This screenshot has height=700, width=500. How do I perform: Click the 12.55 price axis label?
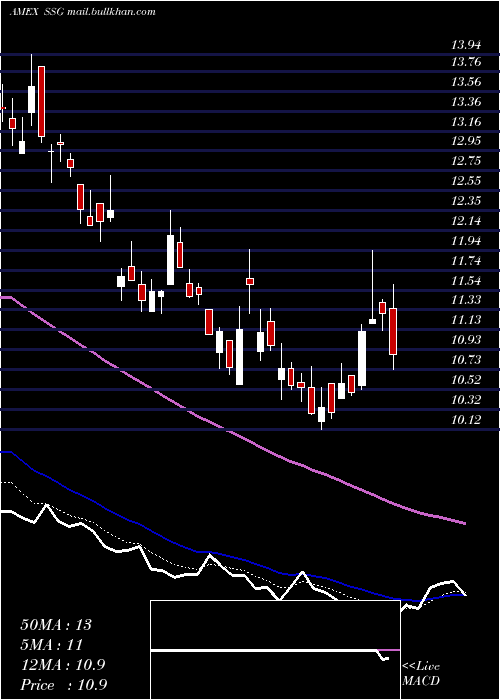pyautogui.click(x=466, y=181)
